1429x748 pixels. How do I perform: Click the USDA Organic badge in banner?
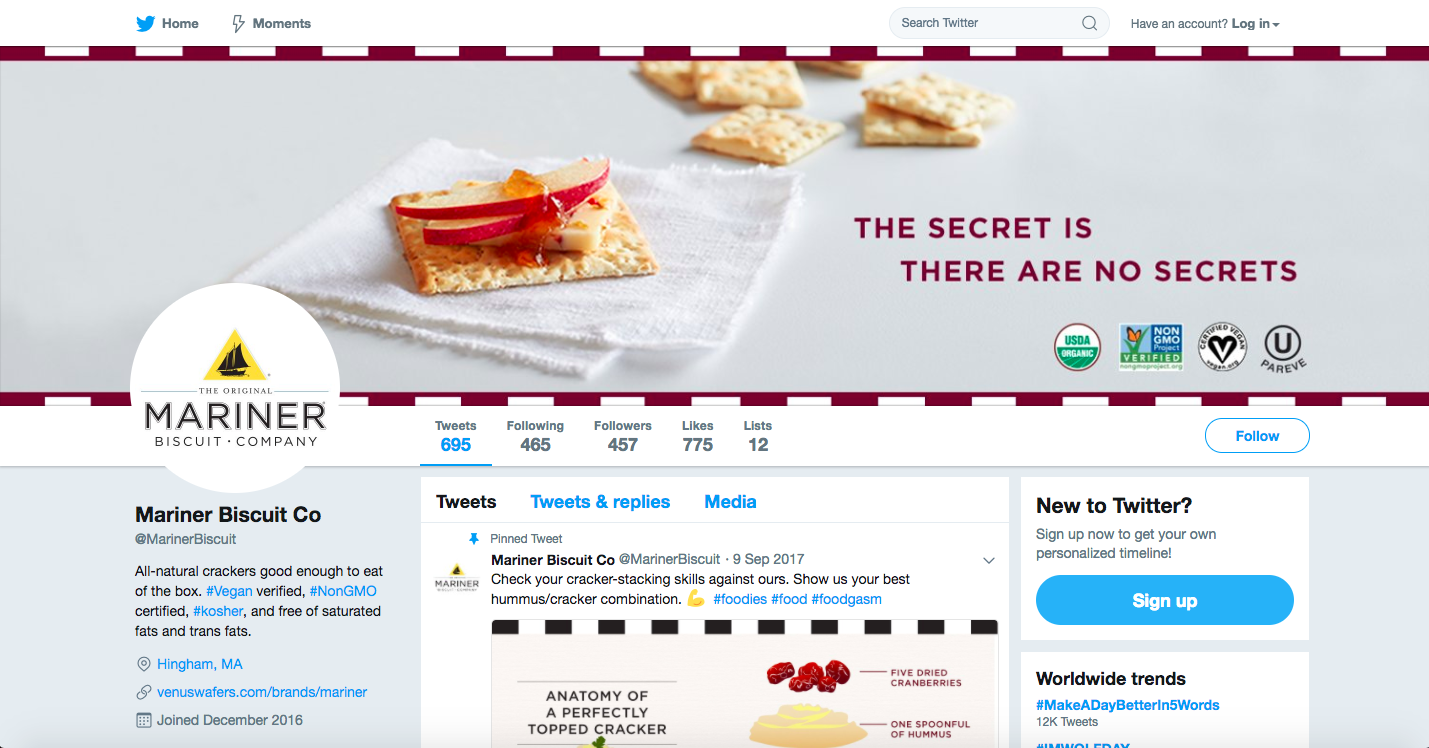(x=1078, y=347)
